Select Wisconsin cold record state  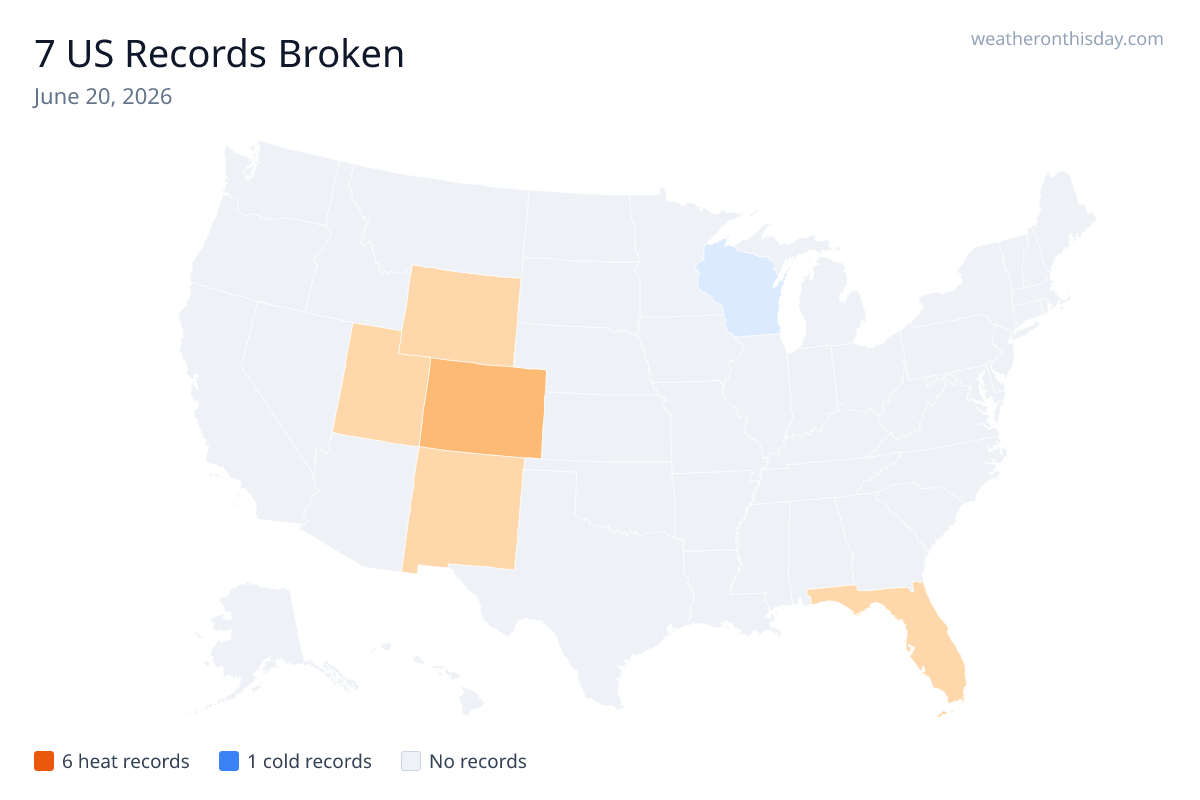742,292
